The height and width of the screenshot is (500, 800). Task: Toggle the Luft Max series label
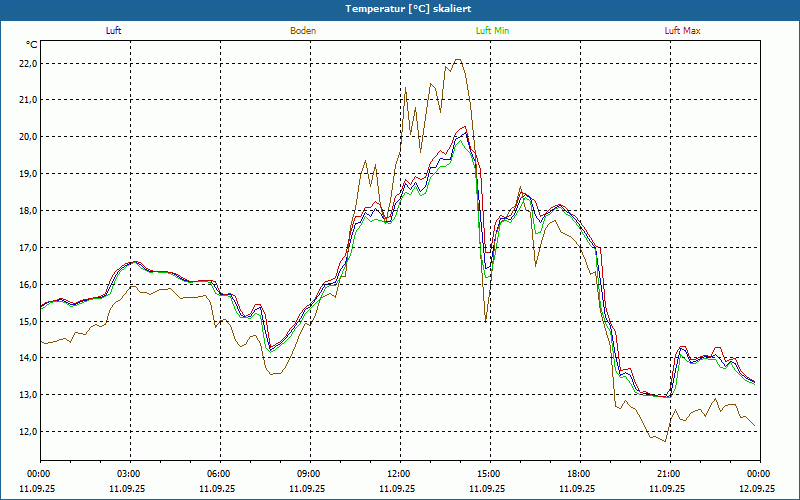coord(683,31)
